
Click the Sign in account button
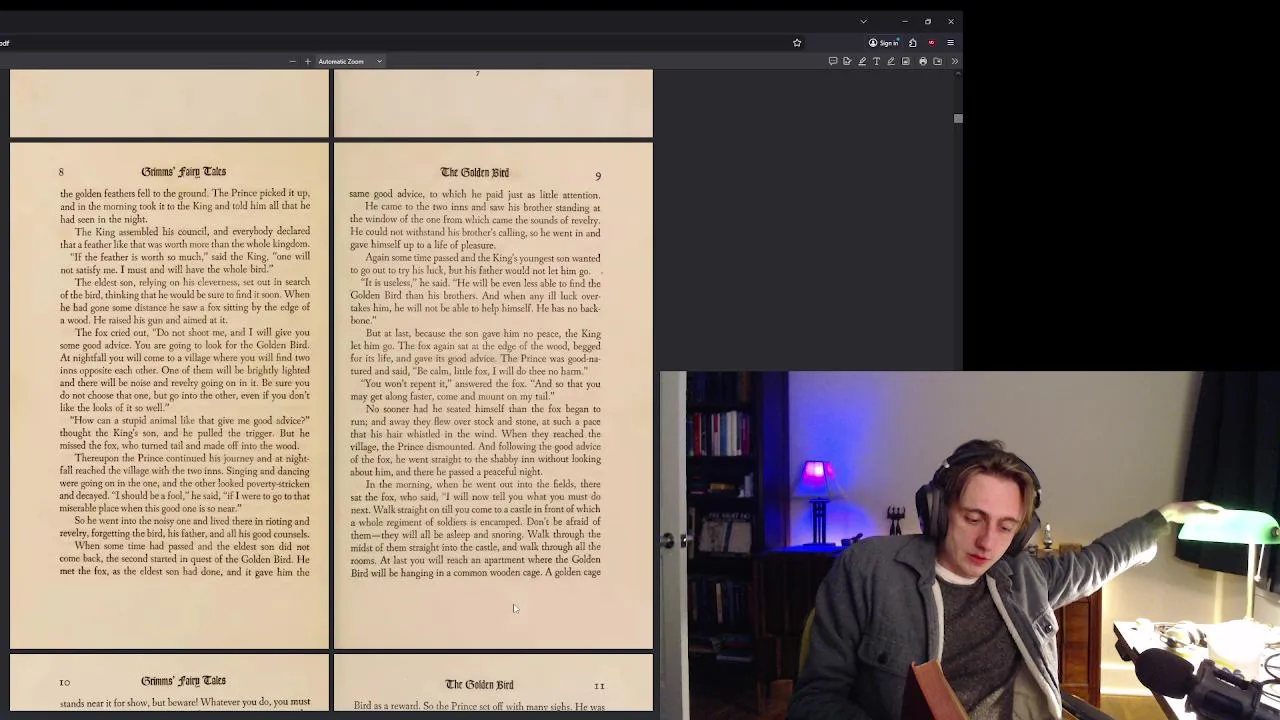[884, 43]
